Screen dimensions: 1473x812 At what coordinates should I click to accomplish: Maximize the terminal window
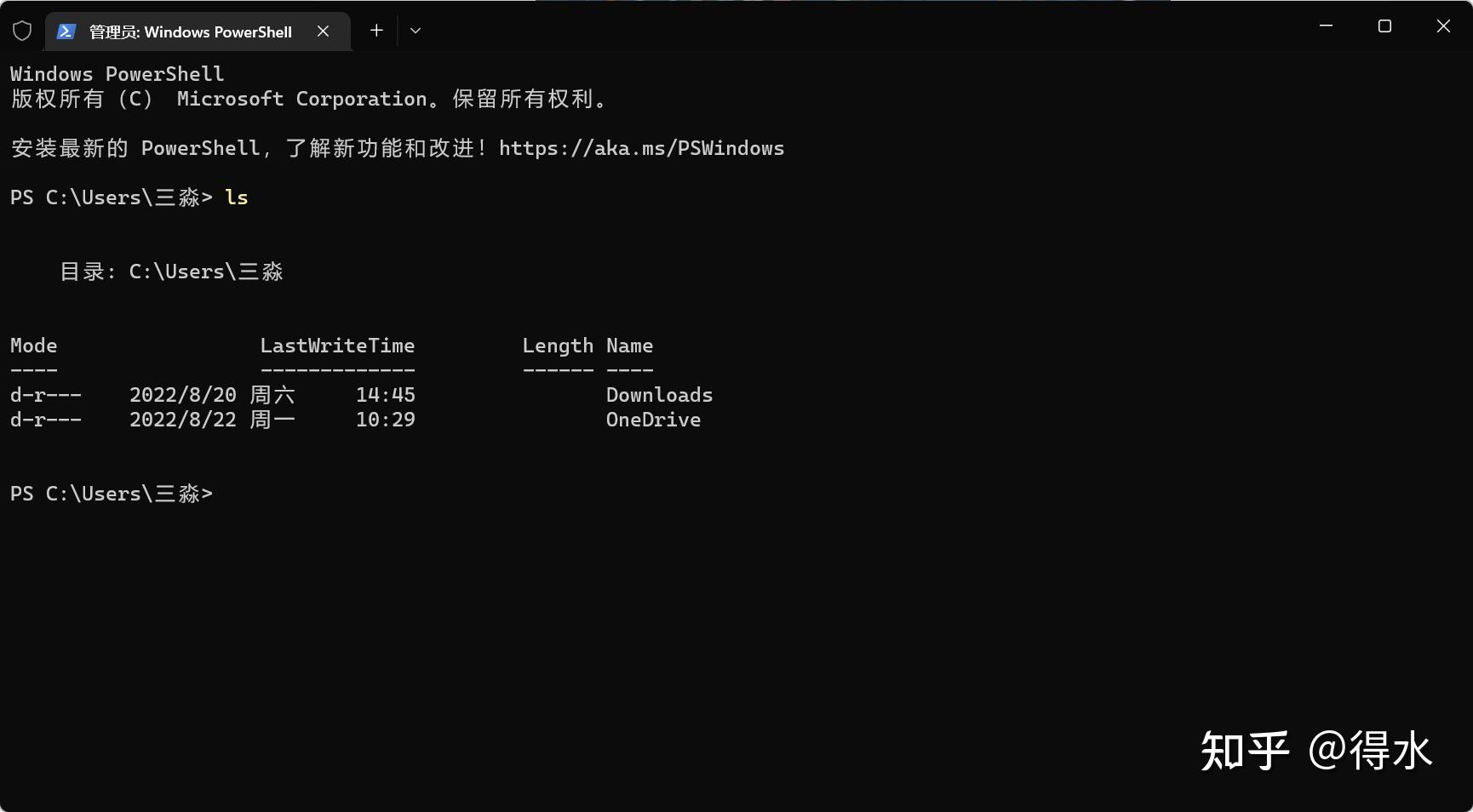pos(1384,26)
